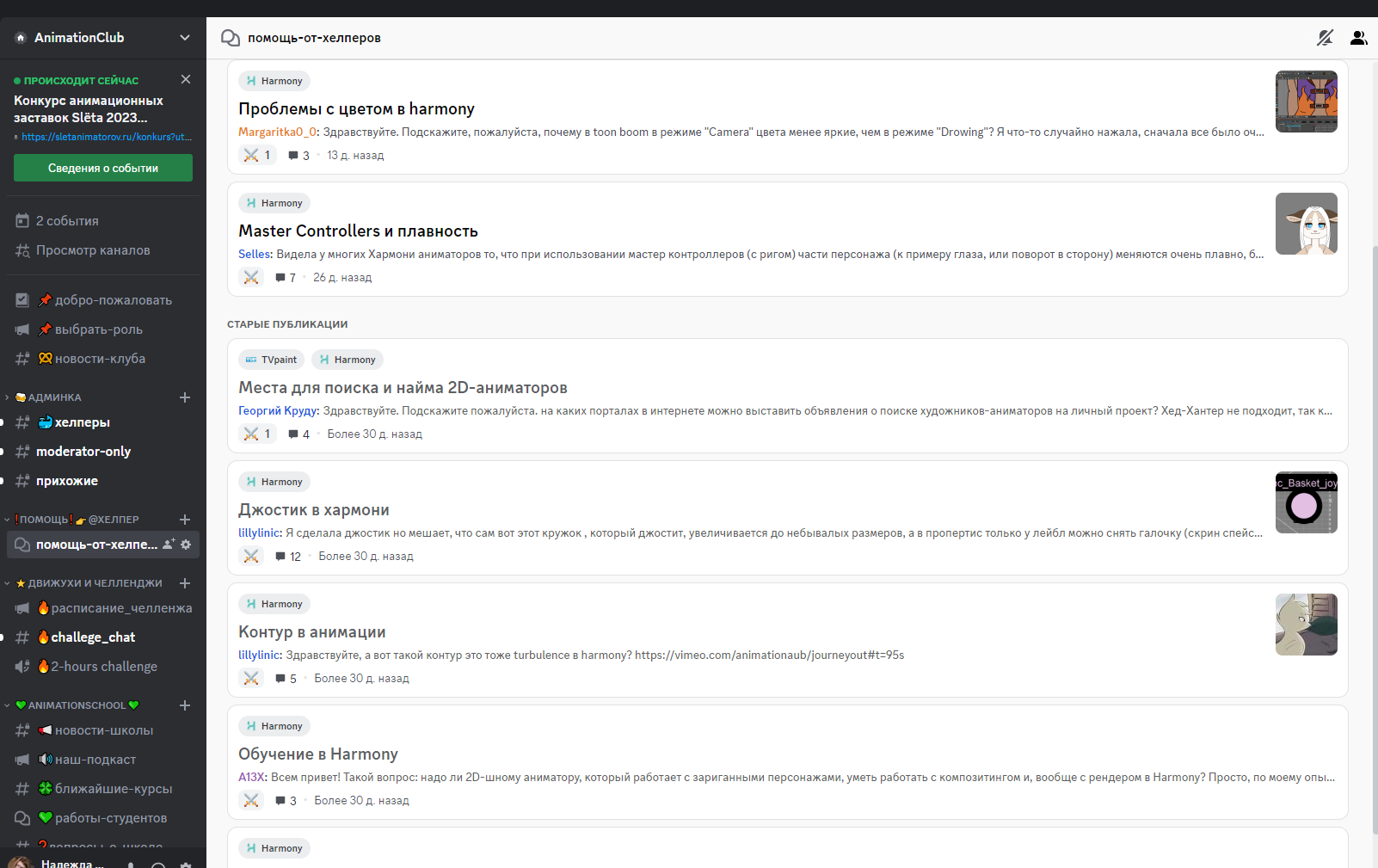Open the ближайшие-курсы channel
The height and width of the screenshot is (868, 1378).
103,789
